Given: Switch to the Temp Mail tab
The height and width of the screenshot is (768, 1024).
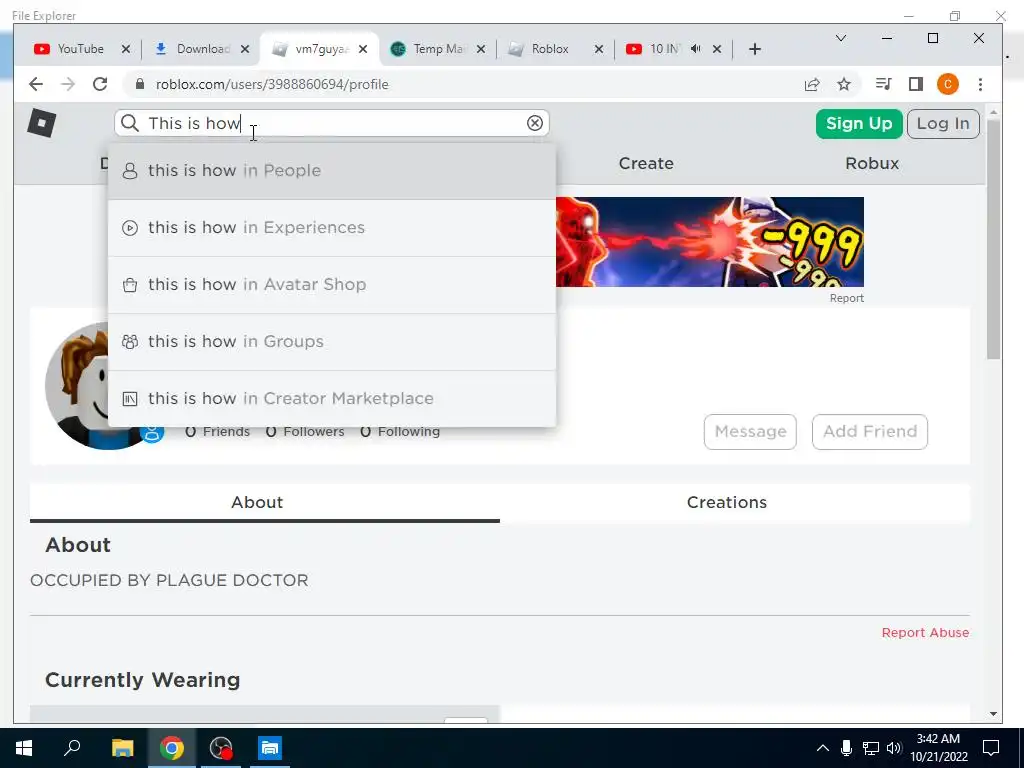Looking at the screenshot, I should (x=436, y=49).
